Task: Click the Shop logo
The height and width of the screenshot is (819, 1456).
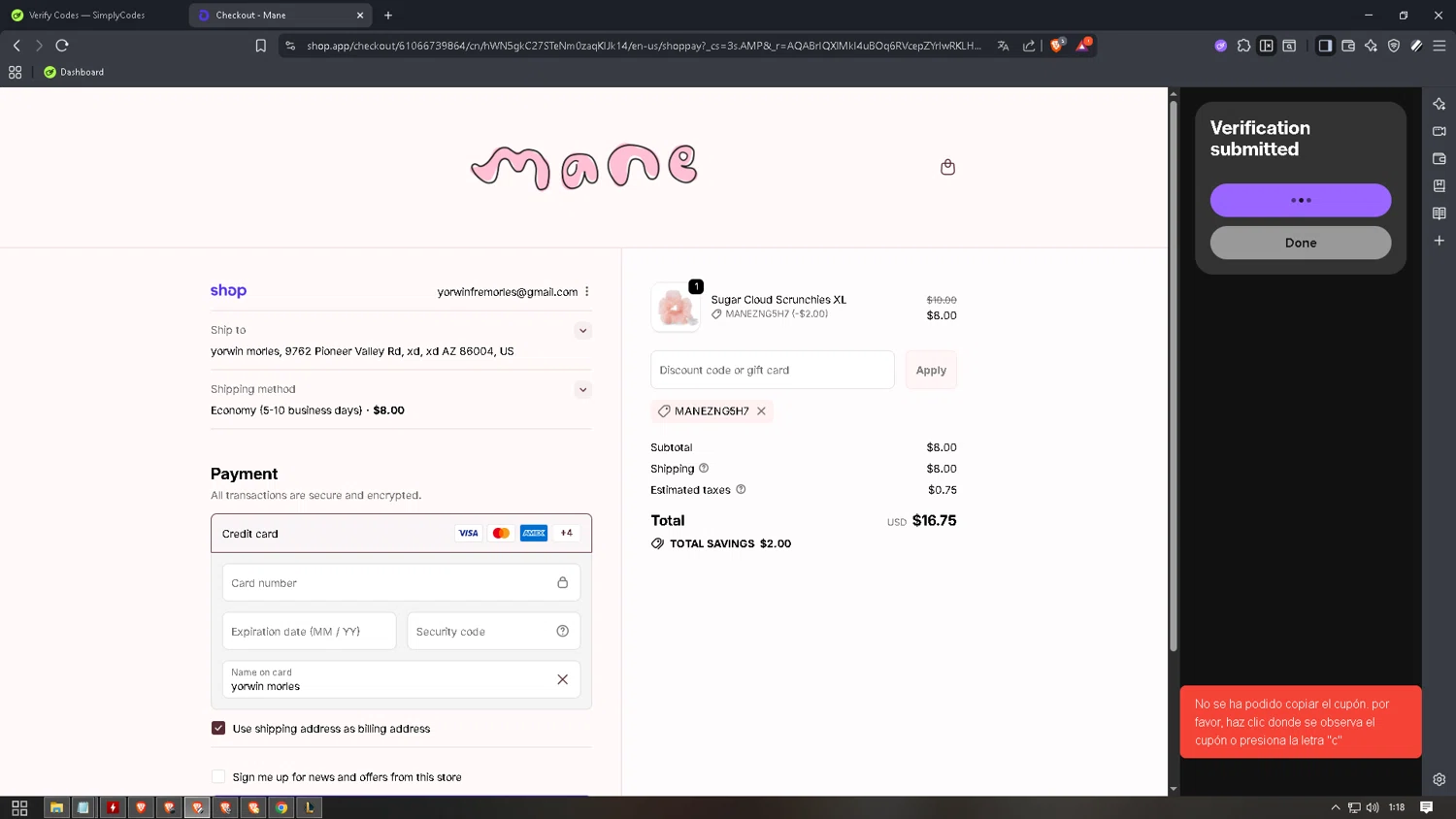Action: pos(228,290)
